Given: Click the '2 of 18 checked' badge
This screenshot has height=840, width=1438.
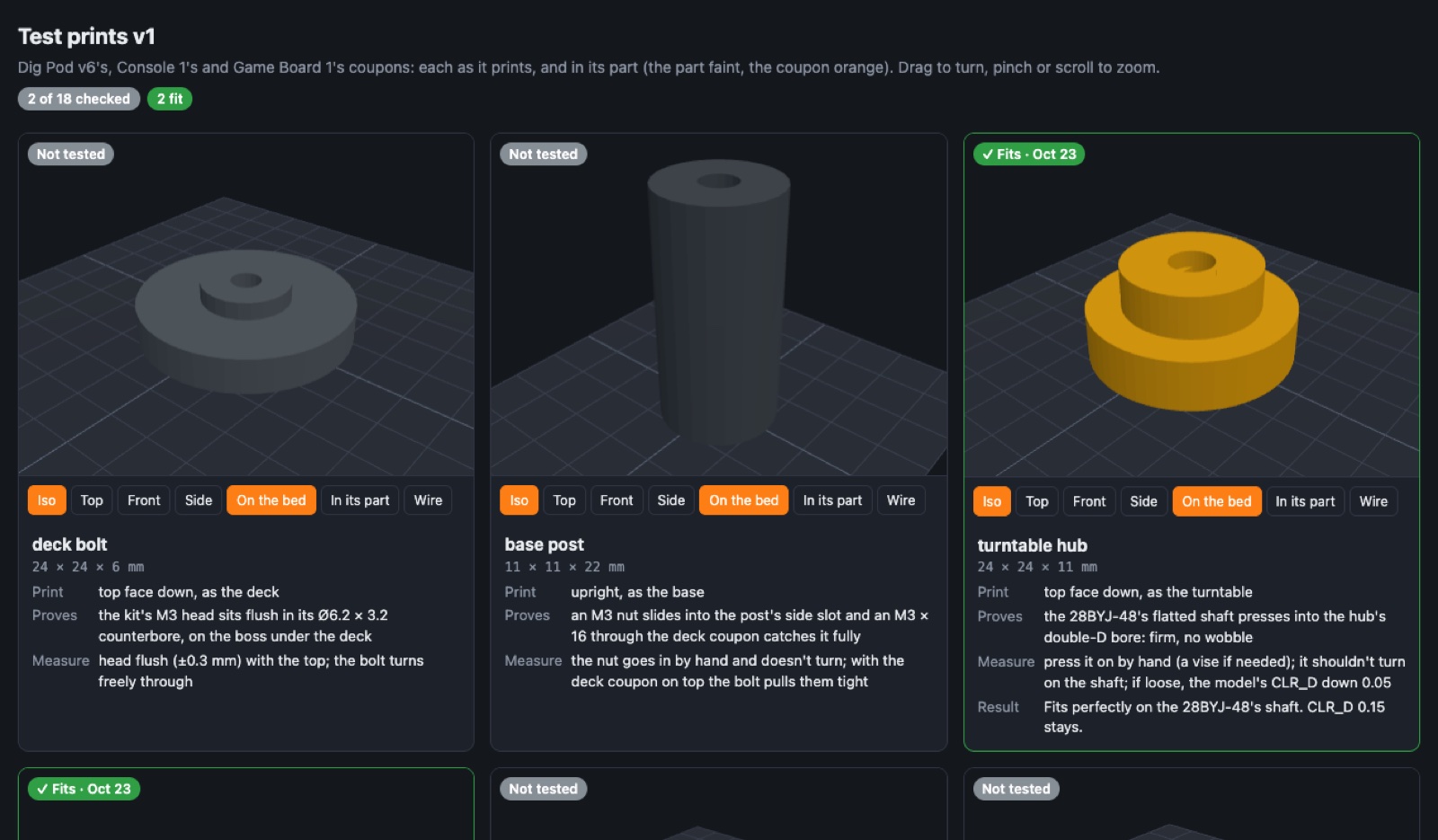Looking at the screenshot, I should [x=79, y=99].
